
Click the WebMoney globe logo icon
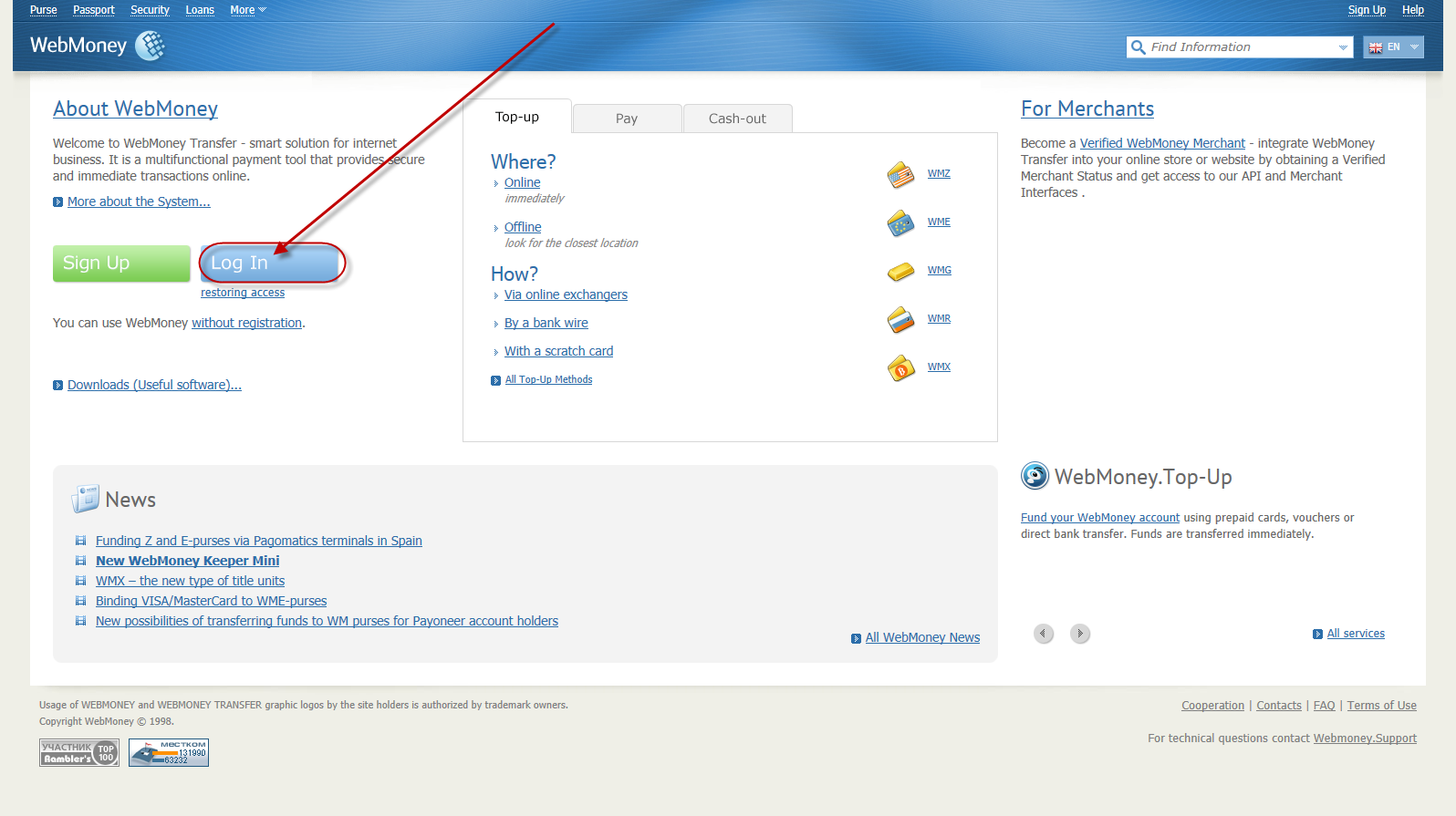pyautogui.click(x=150, y=46)
